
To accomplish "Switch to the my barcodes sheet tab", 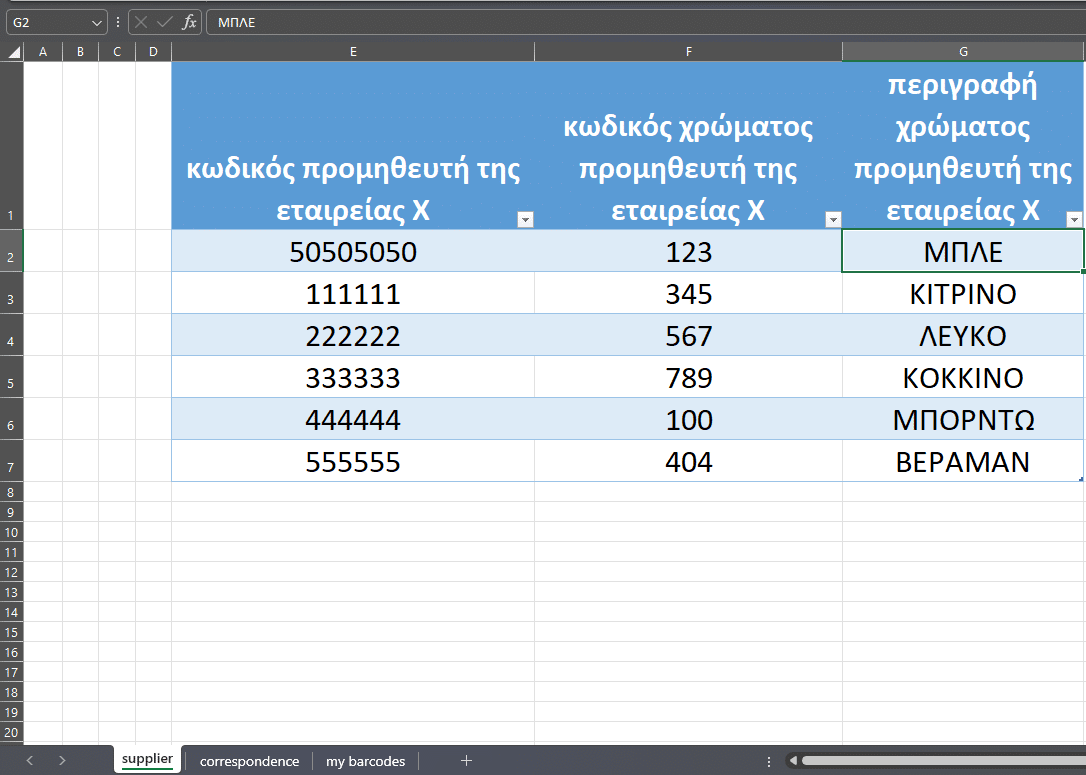I will (x=365, y=761).
